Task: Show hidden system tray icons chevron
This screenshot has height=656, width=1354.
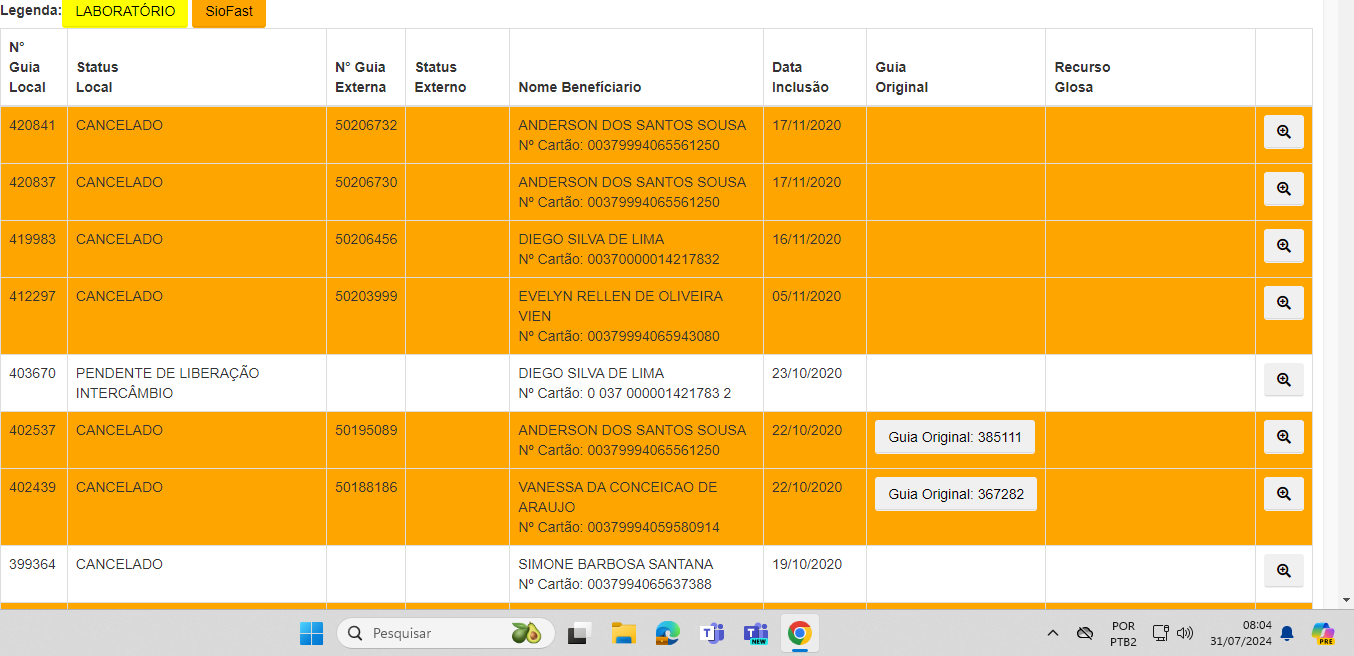Action: click(1052, 633)
